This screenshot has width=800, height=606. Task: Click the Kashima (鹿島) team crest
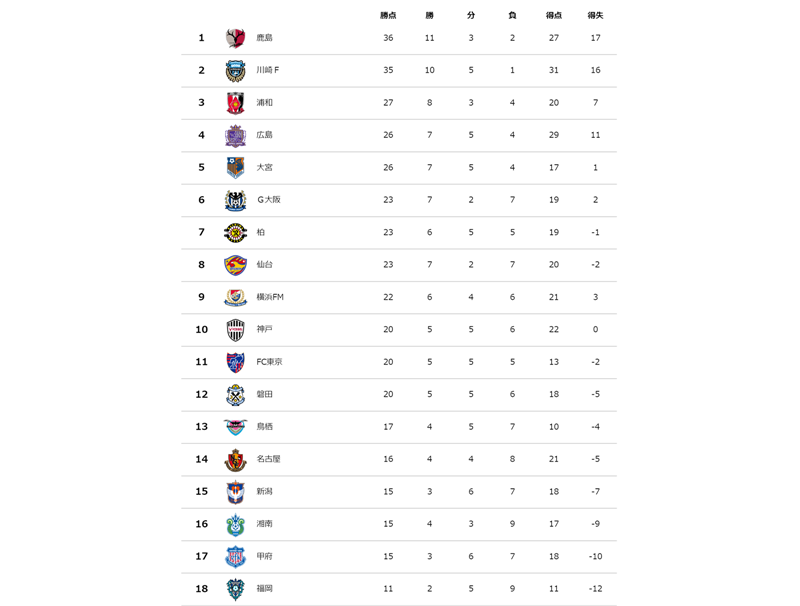pyautogui.click(x=235, y=38)
